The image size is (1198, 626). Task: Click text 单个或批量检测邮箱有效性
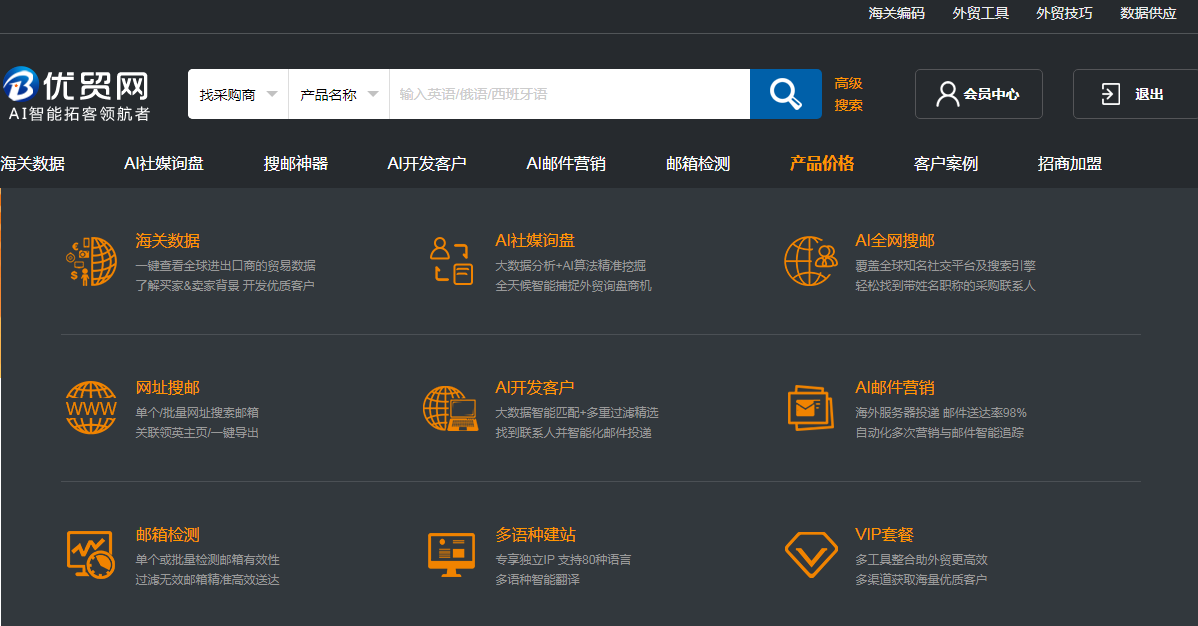tap(208, 560)
